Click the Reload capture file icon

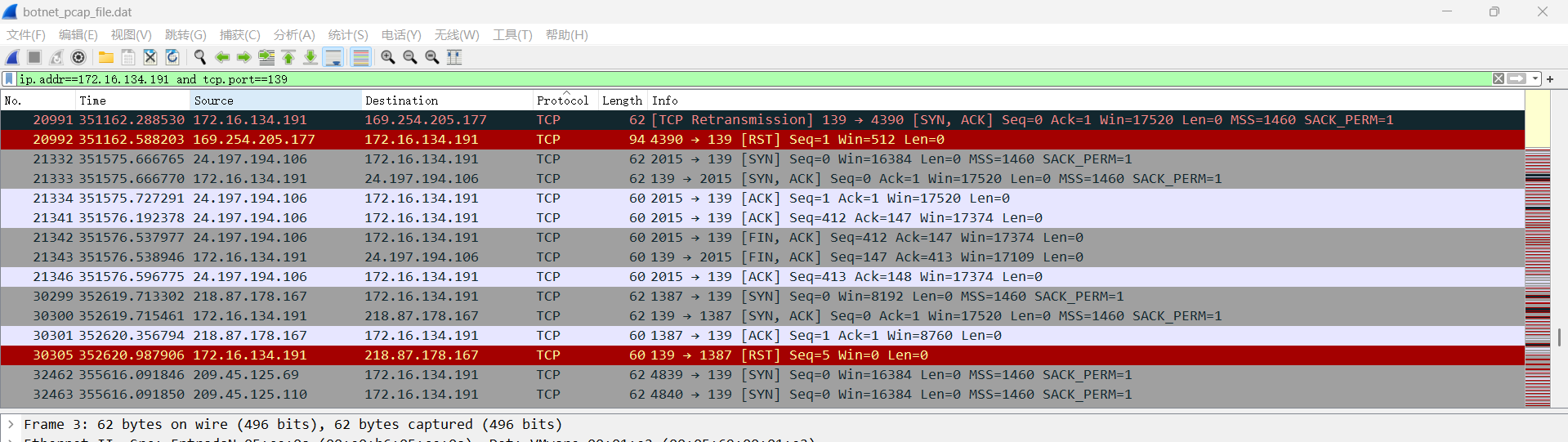click(x=172, y=57)
